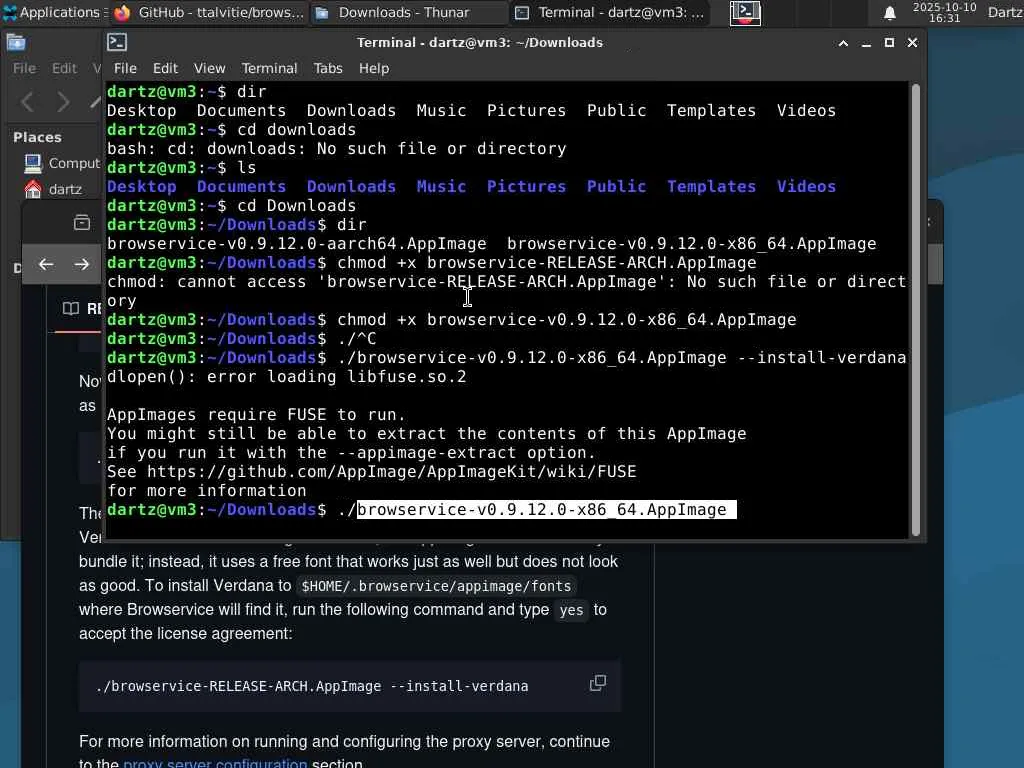Click browser forward arrow in Firefox

tap(82, 264)
